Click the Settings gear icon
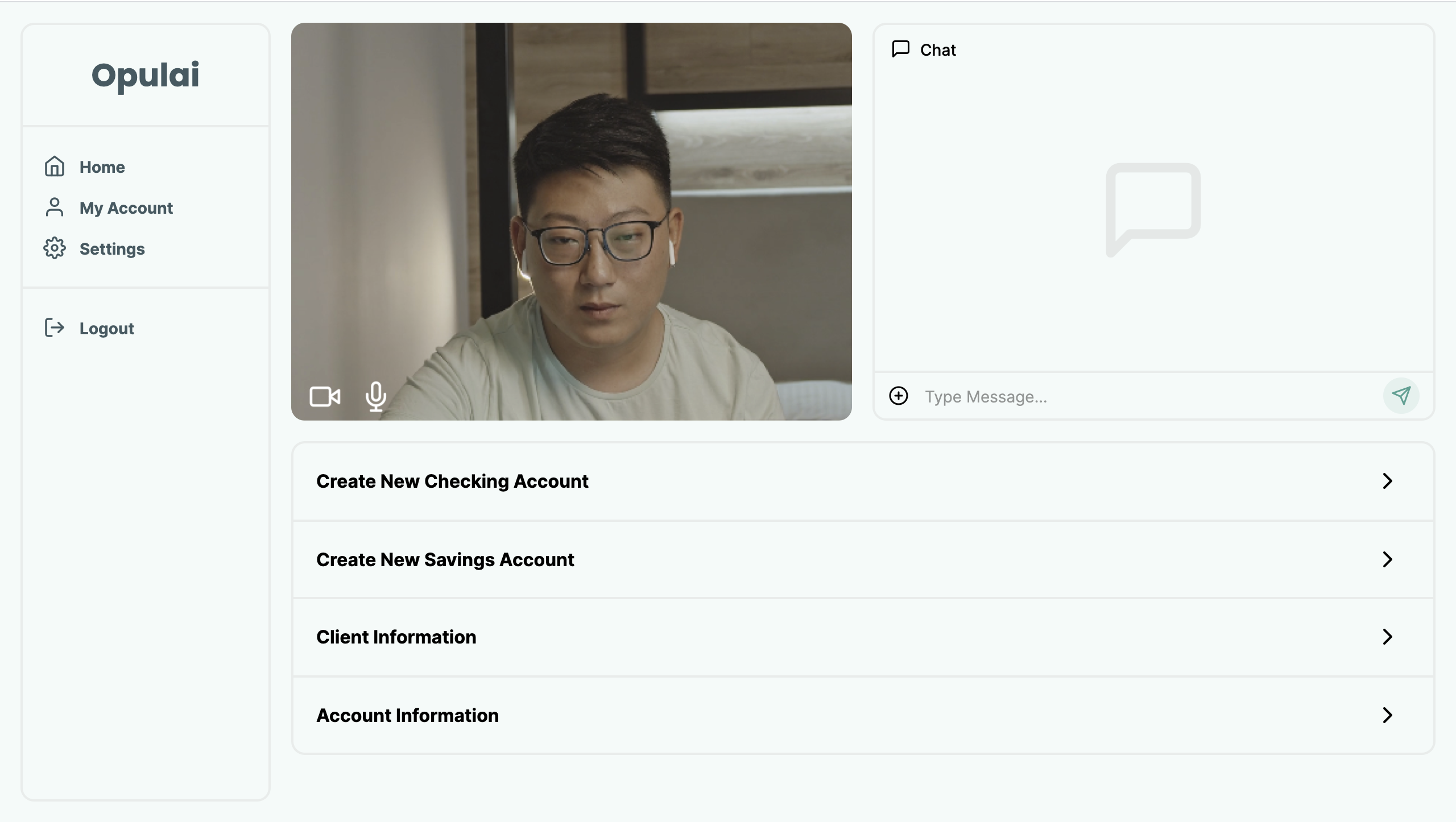The height and width of the screenshot is (822, 1456). [x=55, y=248]
